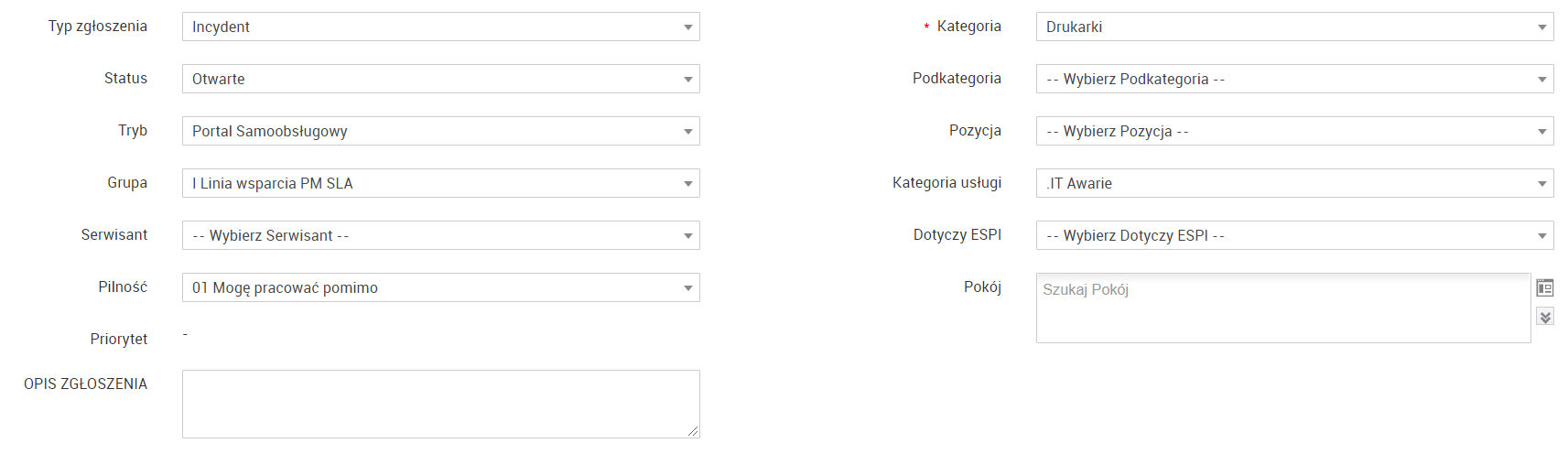
Task: Expand the Wybierz Pozycja dropdown
Action: point(1294,131)
